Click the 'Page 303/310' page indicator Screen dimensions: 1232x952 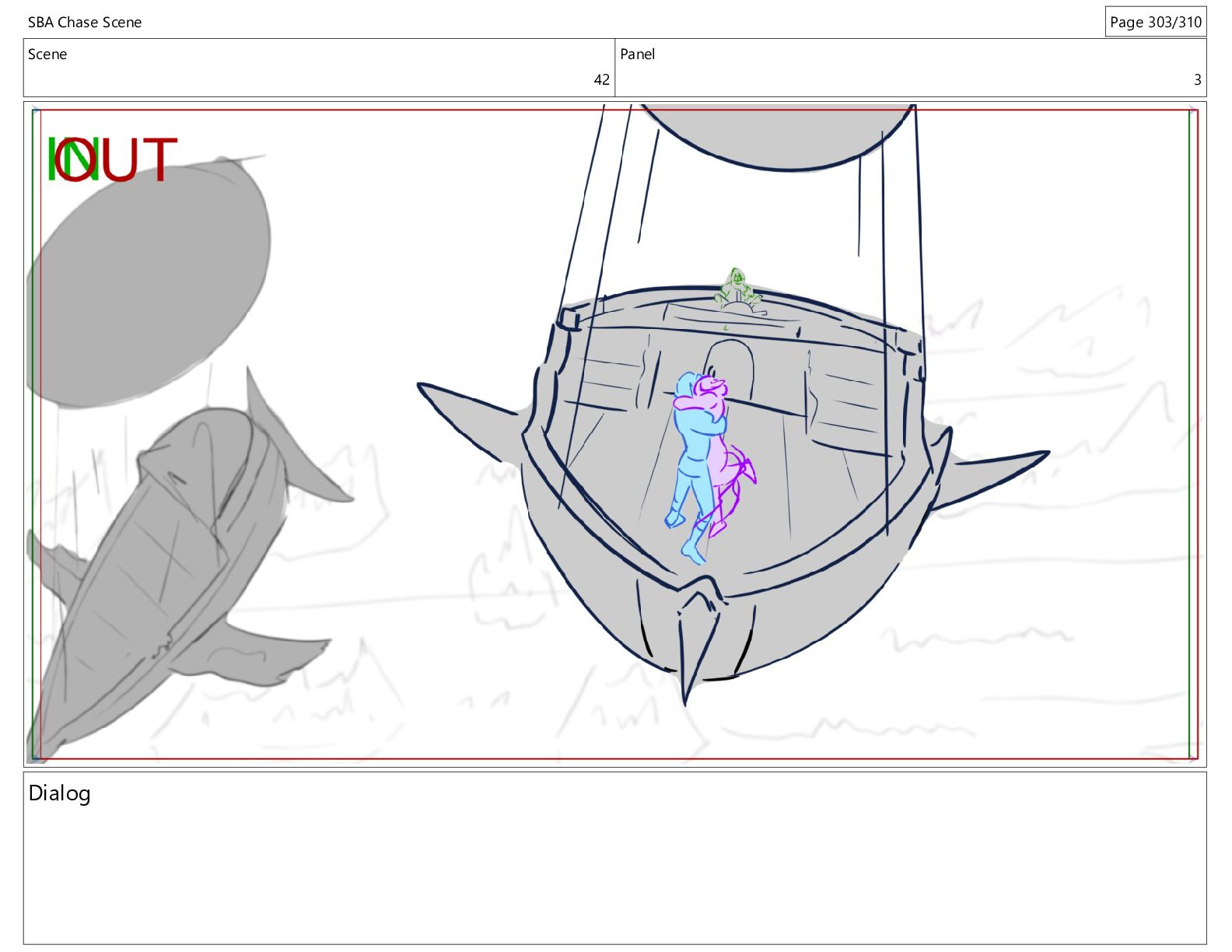tap(1156, 22)
